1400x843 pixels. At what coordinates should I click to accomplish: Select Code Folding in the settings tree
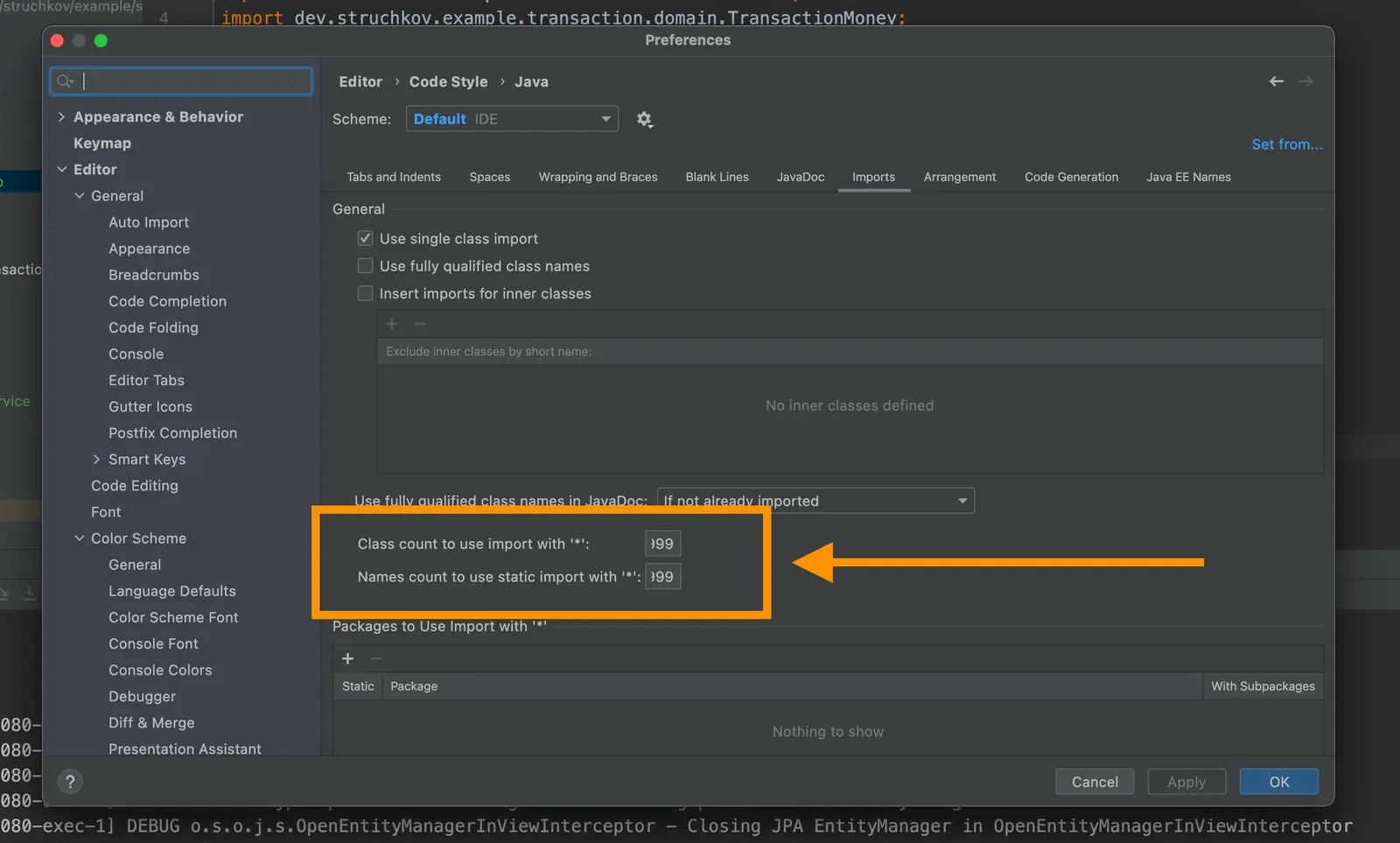coord(153,327)
